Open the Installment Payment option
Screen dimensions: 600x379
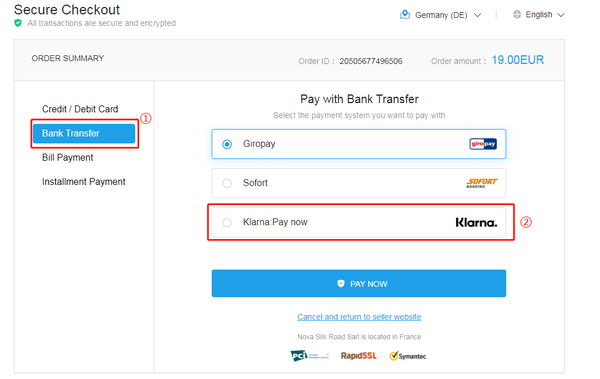(83, 182)
